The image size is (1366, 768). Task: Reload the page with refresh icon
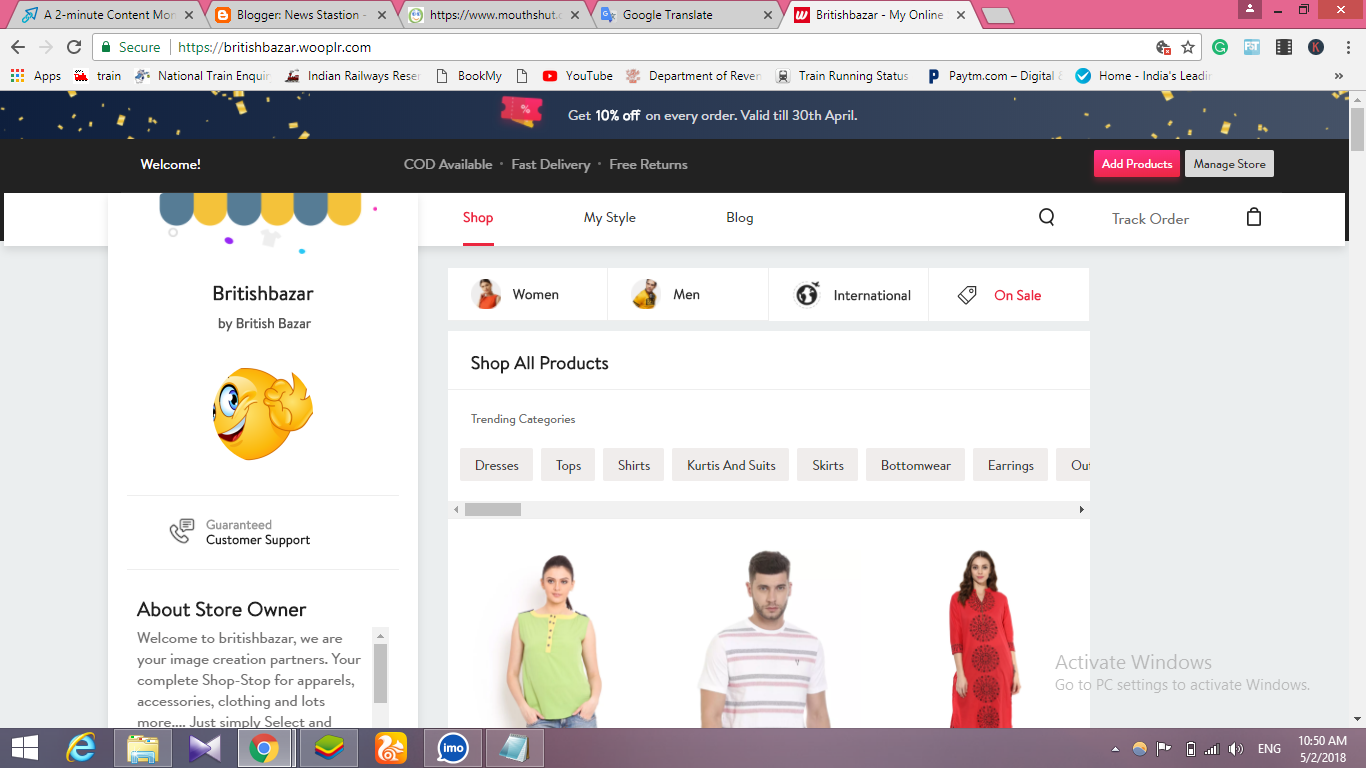74,47
